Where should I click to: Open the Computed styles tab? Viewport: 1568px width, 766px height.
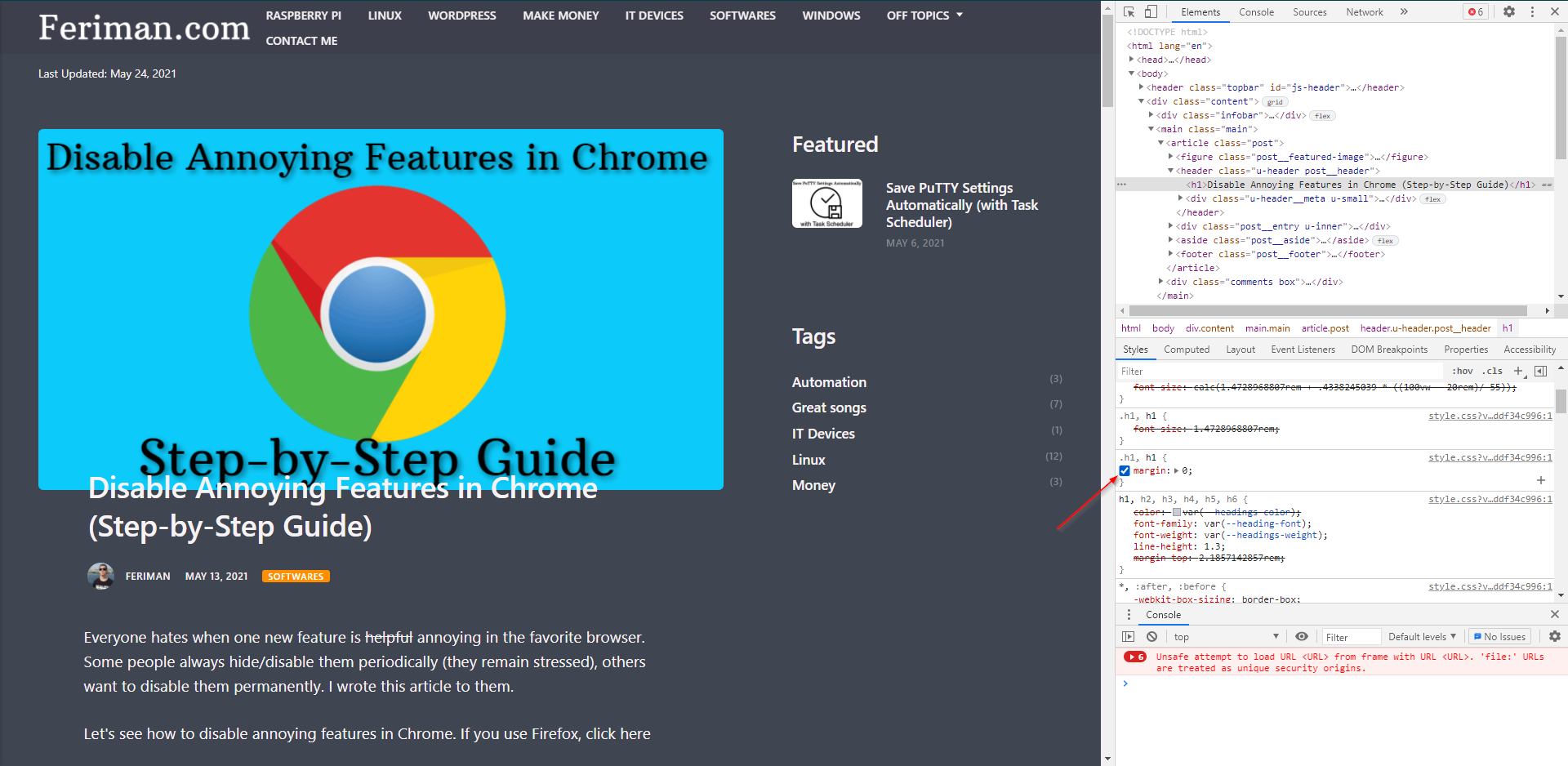(1187, 350)
